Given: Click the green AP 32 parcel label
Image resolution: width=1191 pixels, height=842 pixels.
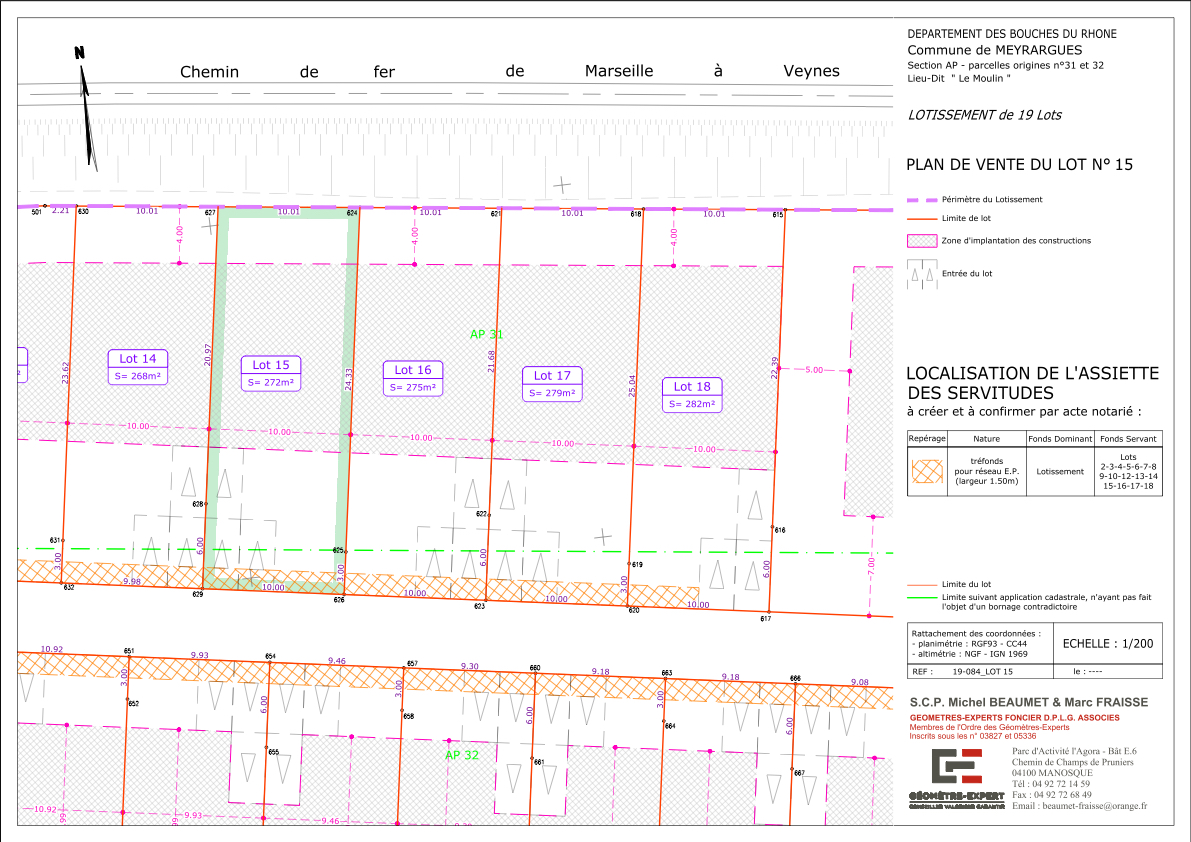Looking at the screenshot, I should 462,755.
